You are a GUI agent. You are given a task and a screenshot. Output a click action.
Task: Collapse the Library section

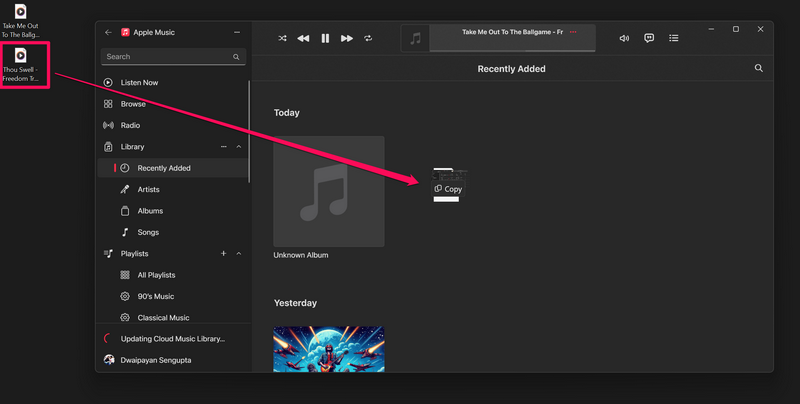238,147
